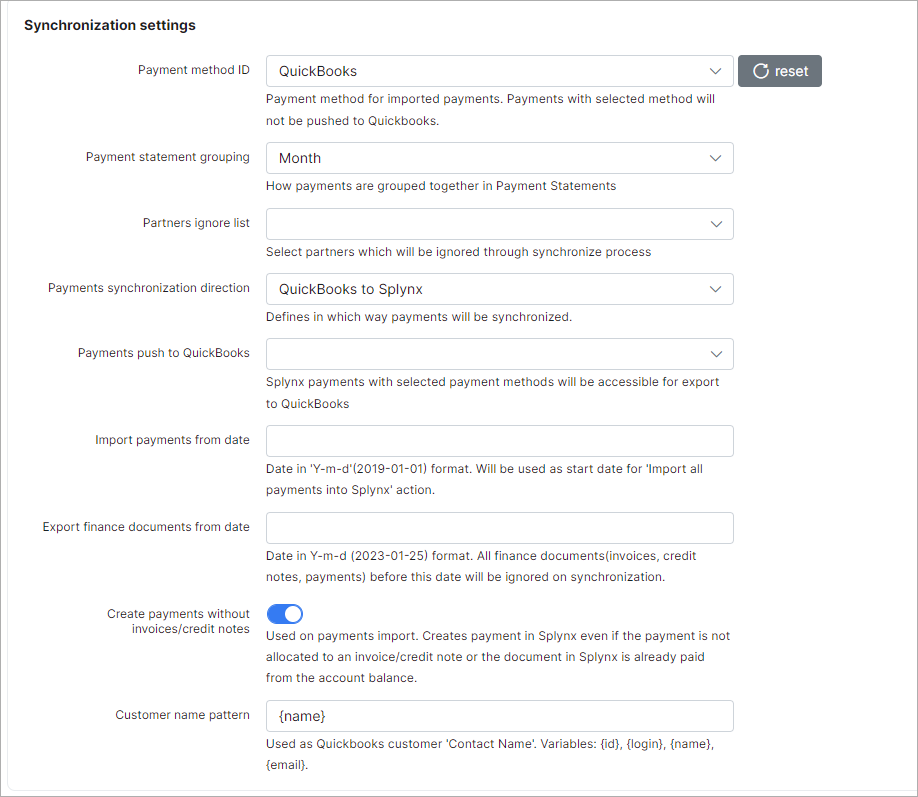Click the chevron arrow of Payment method ID
Screen dimensions: 918x797
pos(714,71)
